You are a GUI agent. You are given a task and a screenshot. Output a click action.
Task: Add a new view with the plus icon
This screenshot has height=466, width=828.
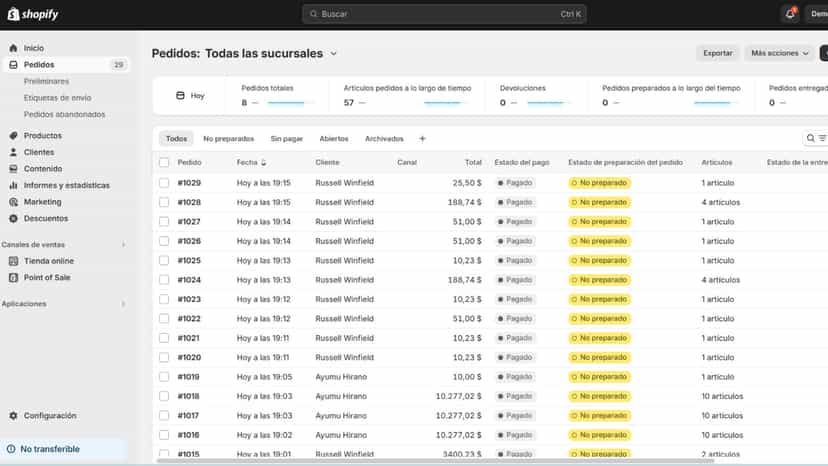coord(422,138)
